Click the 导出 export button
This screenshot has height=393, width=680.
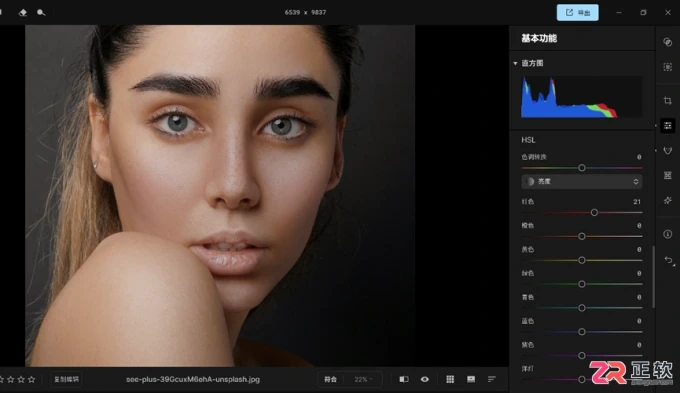[x=578, y=13]
